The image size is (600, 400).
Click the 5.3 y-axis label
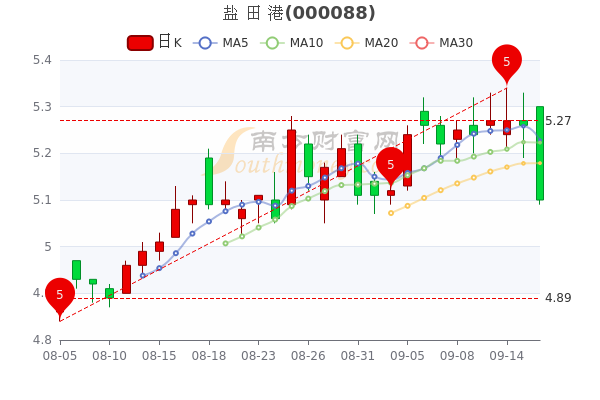[x=42, y=107]
